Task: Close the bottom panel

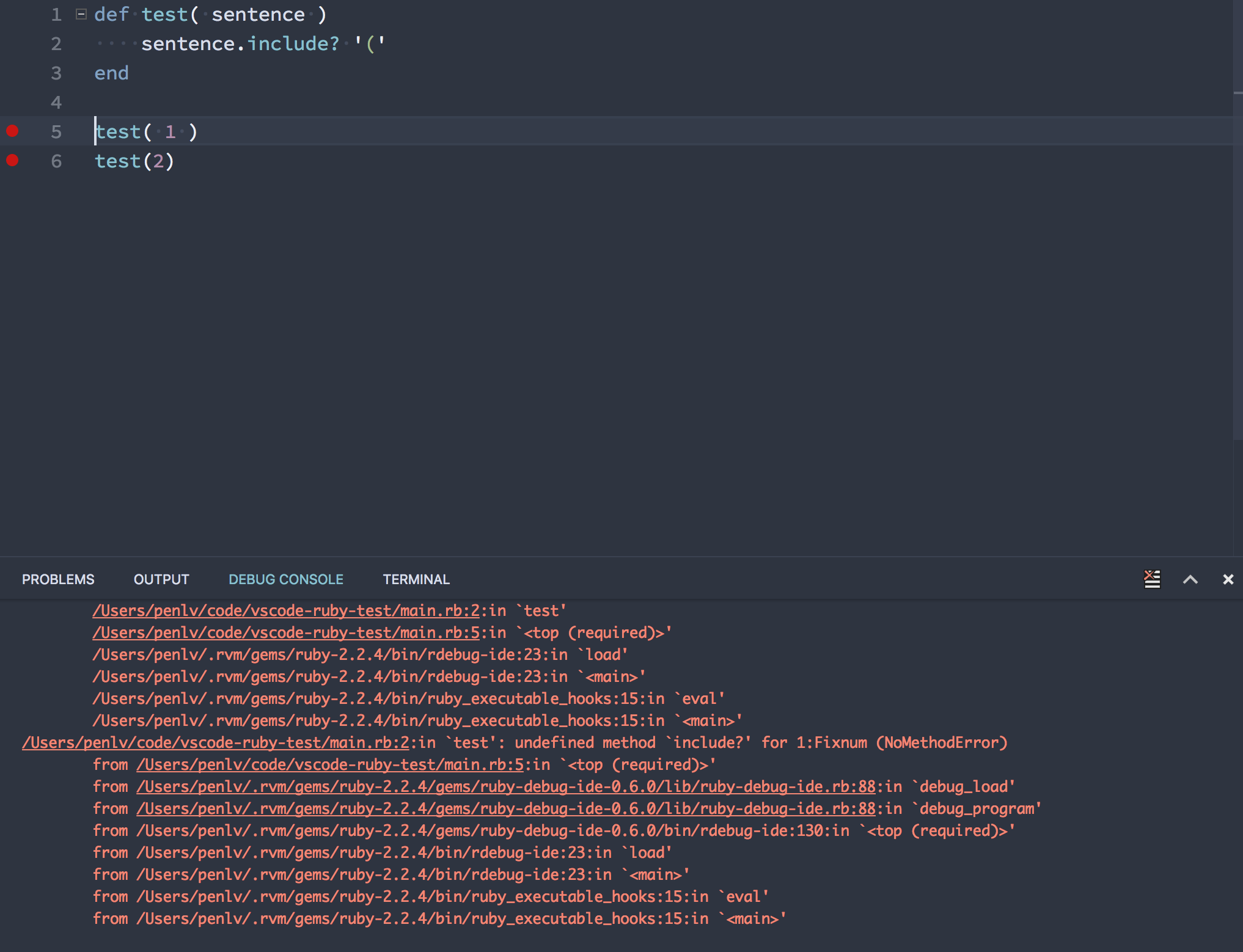Action: (1228, 579)
